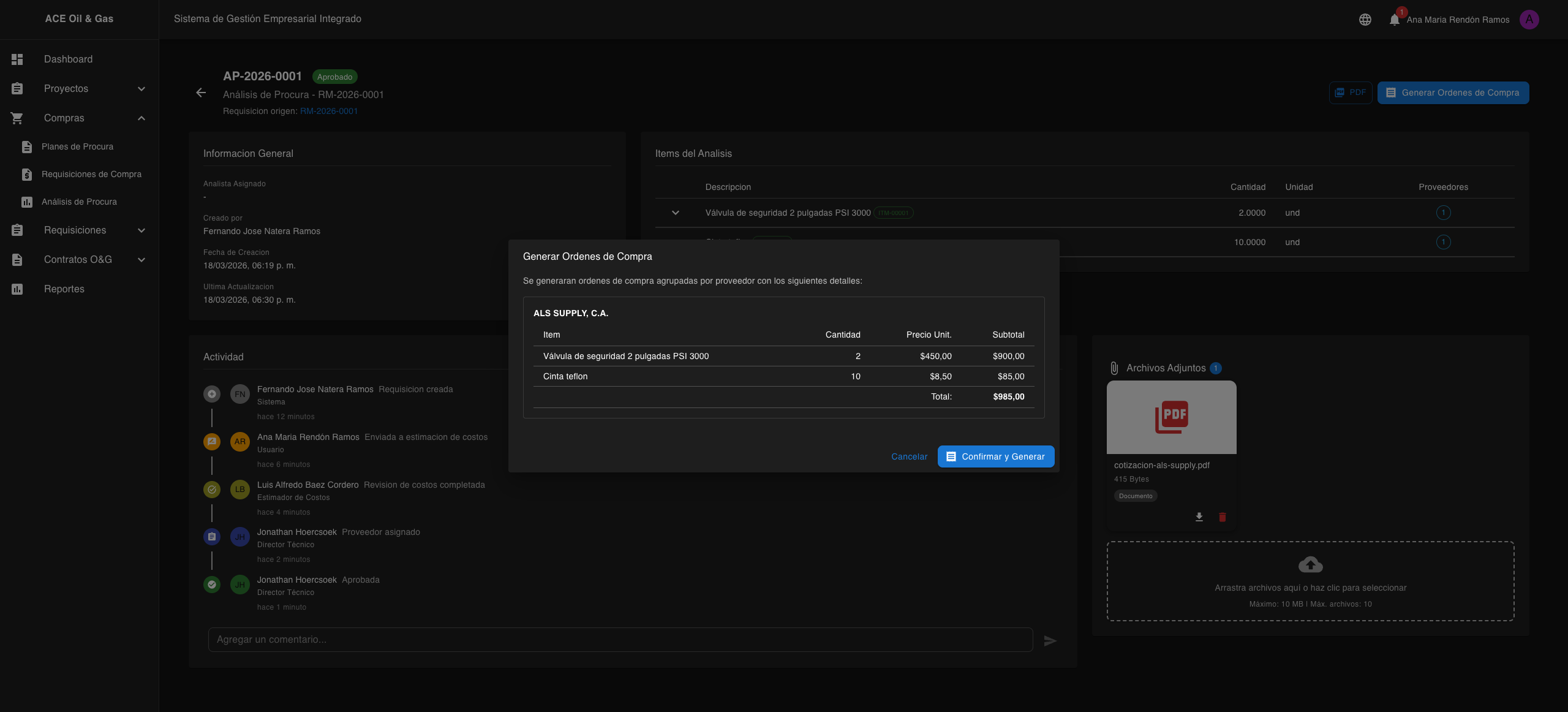Go to Requisiciones de Compra
1568x712 pixels.
pyautogui.click(x=91, y=175)
